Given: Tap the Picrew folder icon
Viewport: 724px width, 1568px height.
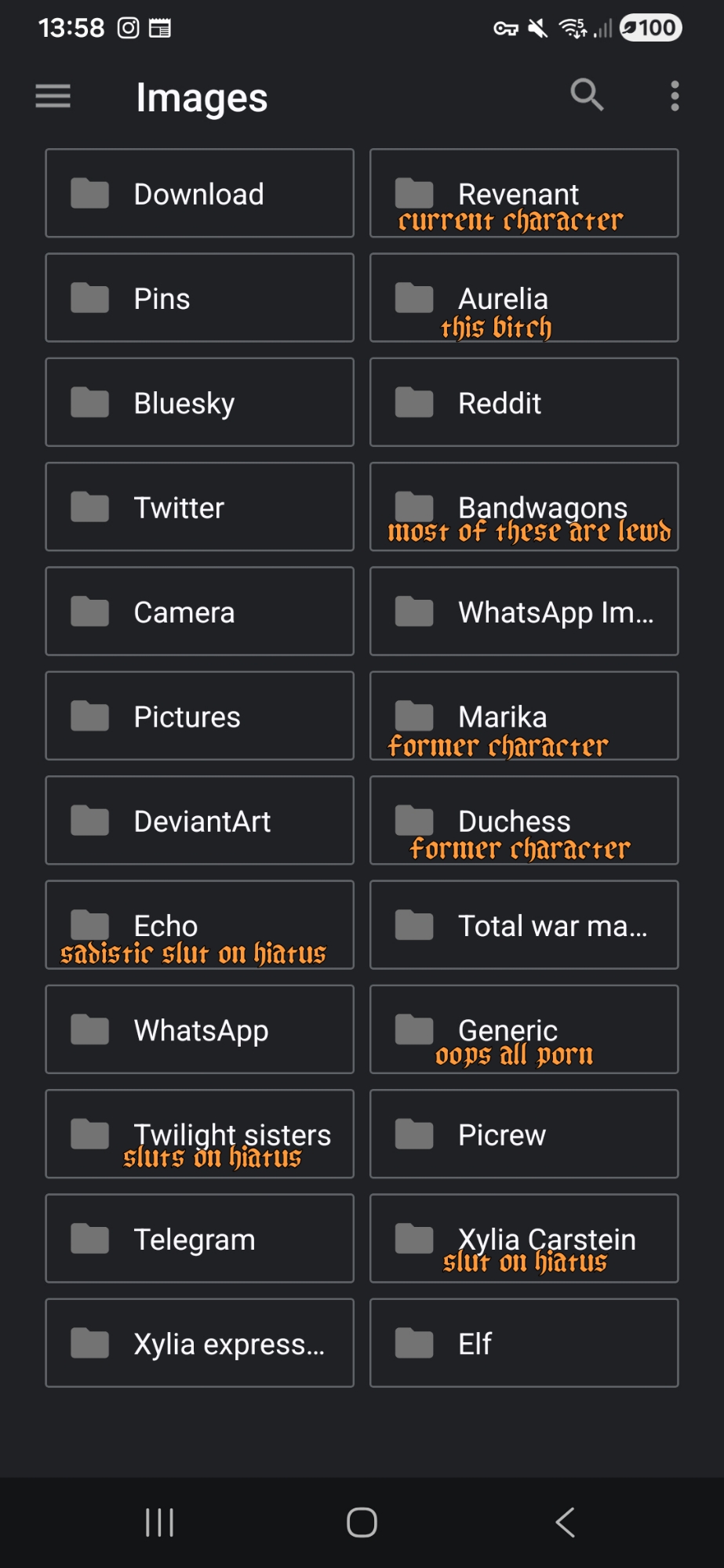Looking at the screenshot, I should [414, 1134].
